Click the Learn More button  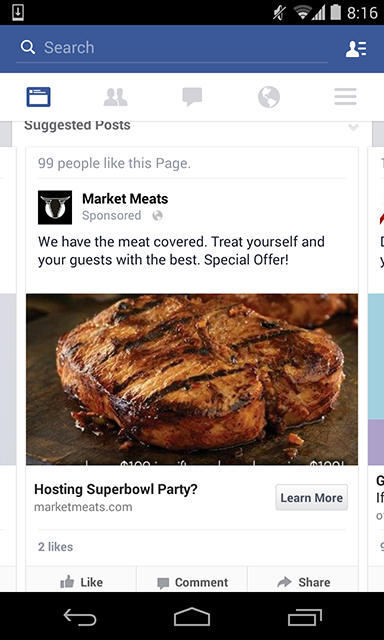click(312, 498)
